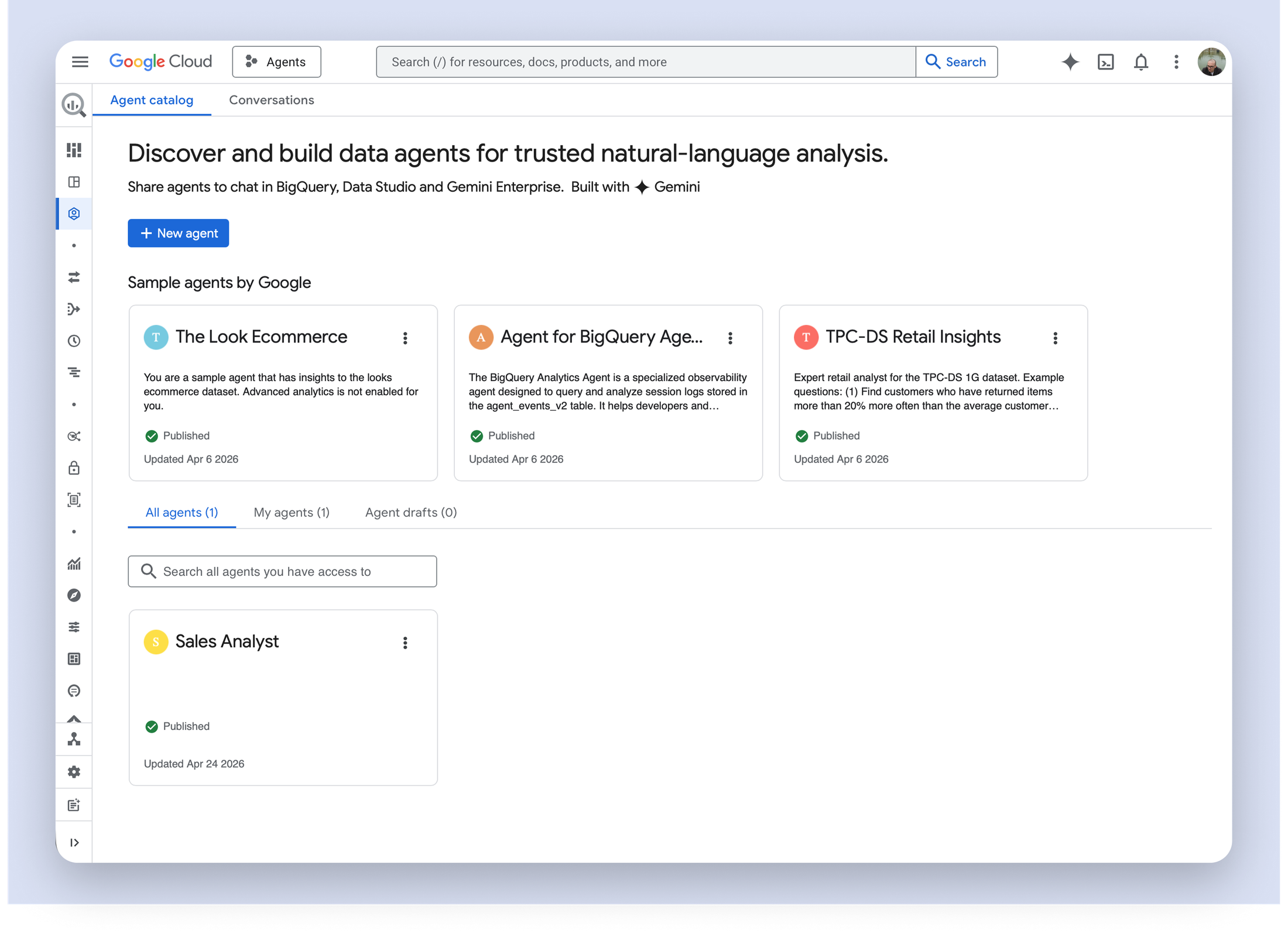Click the yellow S Sales Analyst avatar
Viewport: 1288px width, 937px height.
[x=156, y=641]
